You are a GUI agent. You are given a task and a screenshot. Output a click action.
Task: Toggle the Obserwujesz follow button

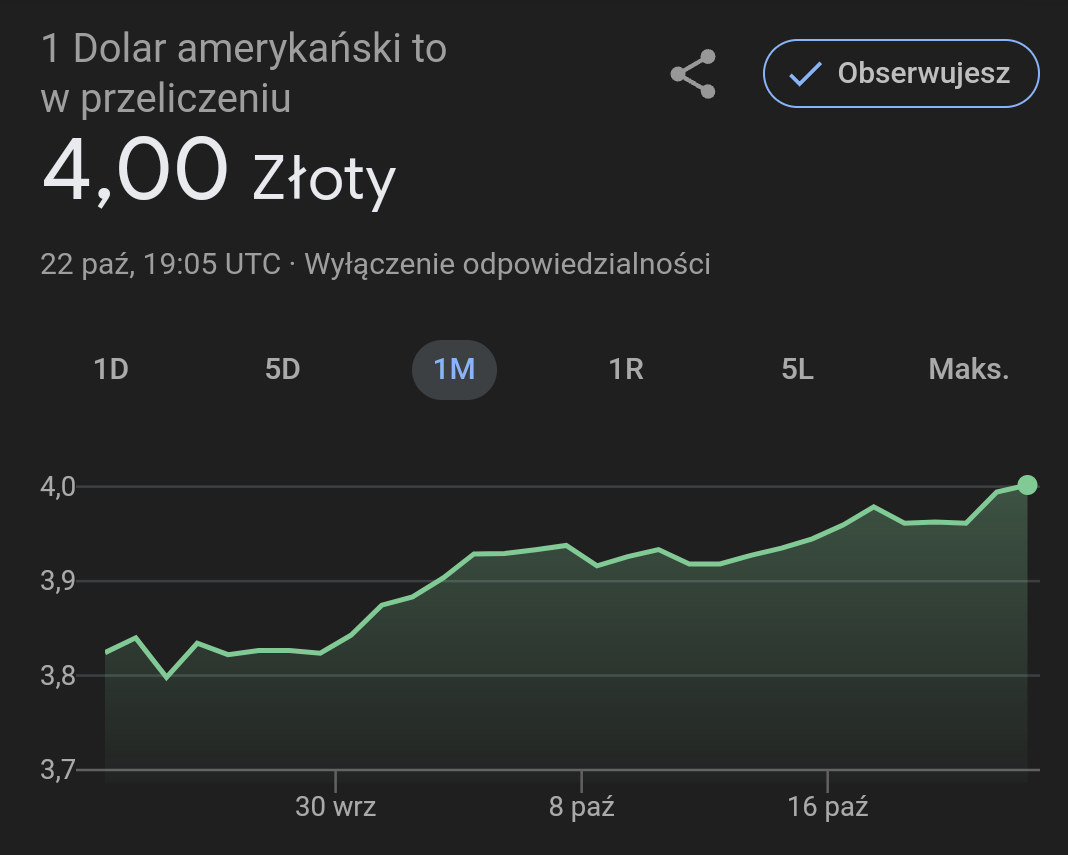901,73
